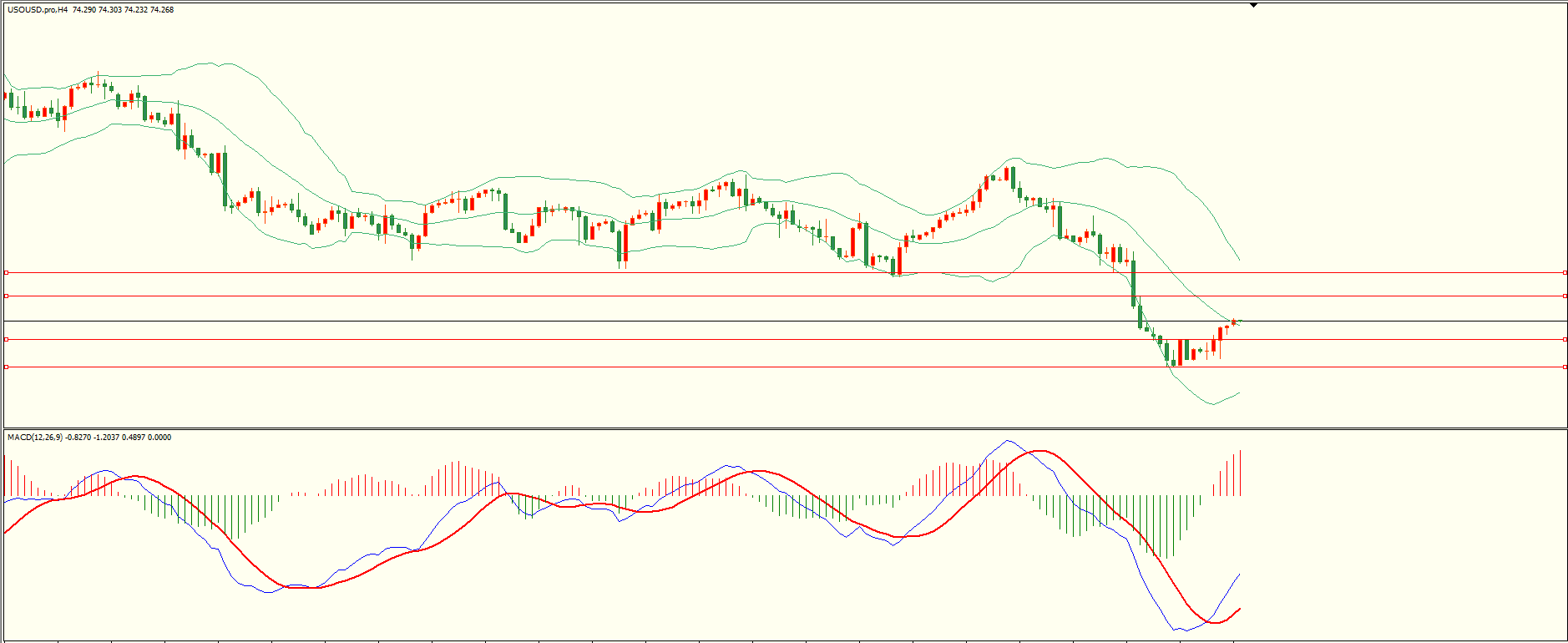Viewport: 1568px width, 643px height.
Task: Click left handle of second red horizontal line
Action: coord(7,296)
